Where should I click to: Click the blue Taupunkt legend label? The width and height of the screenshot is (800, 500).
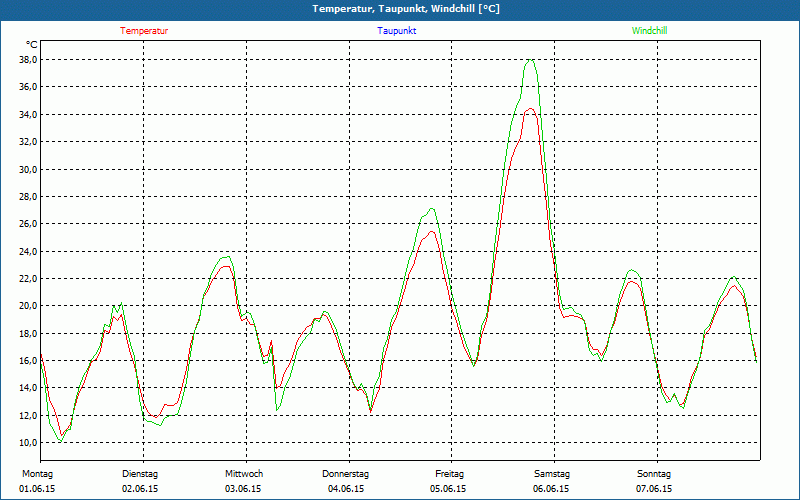tap(396, 31)
